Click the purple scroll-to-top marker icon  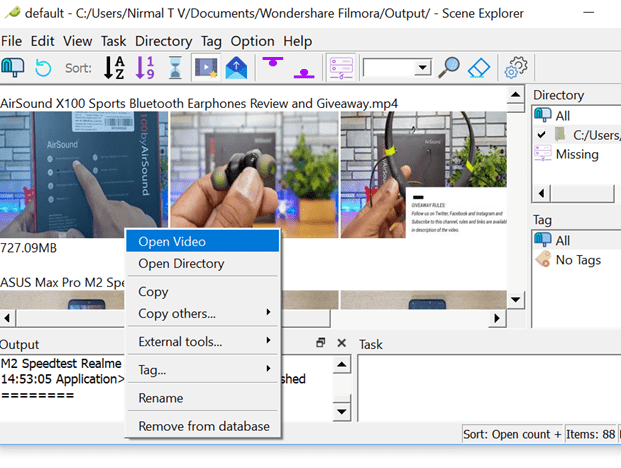(x=273, y=62)
